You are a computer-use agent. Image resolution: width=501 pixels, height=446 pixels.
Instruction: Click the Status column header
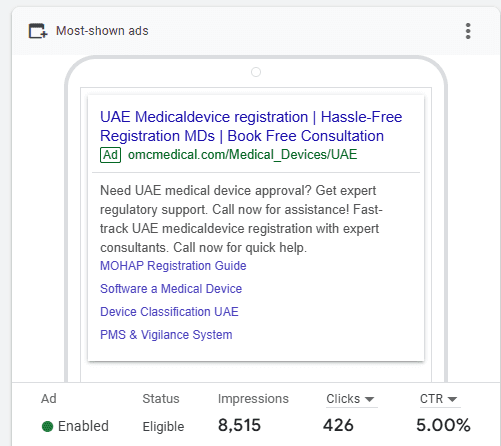tap(161, 399)
